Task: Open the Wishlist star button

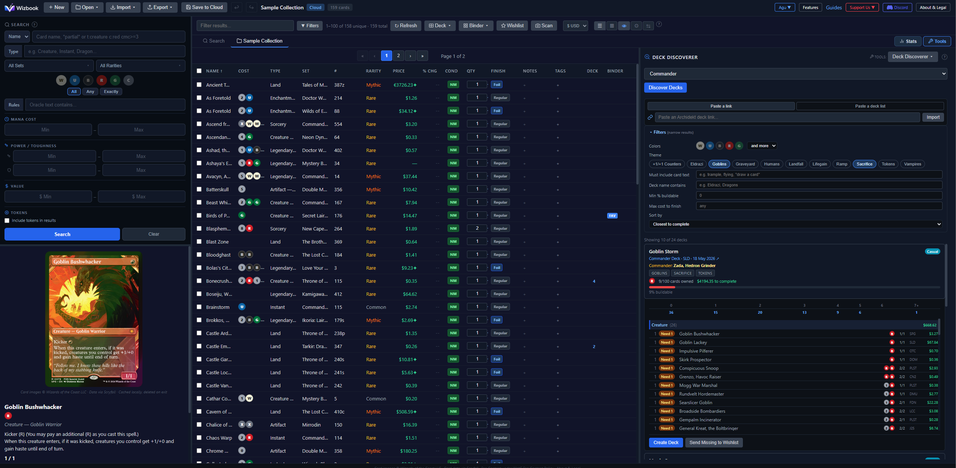Action: [512, 26]
